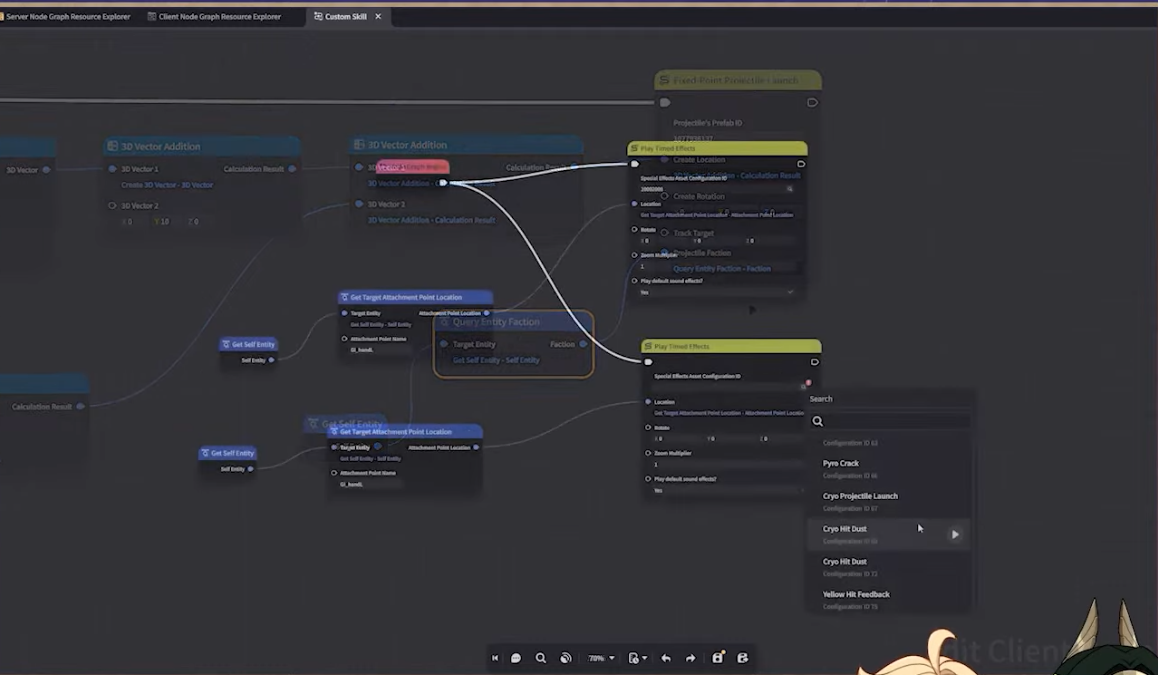Click the Client Node Graph Resource Explorer tab icon

click(151, 16)
